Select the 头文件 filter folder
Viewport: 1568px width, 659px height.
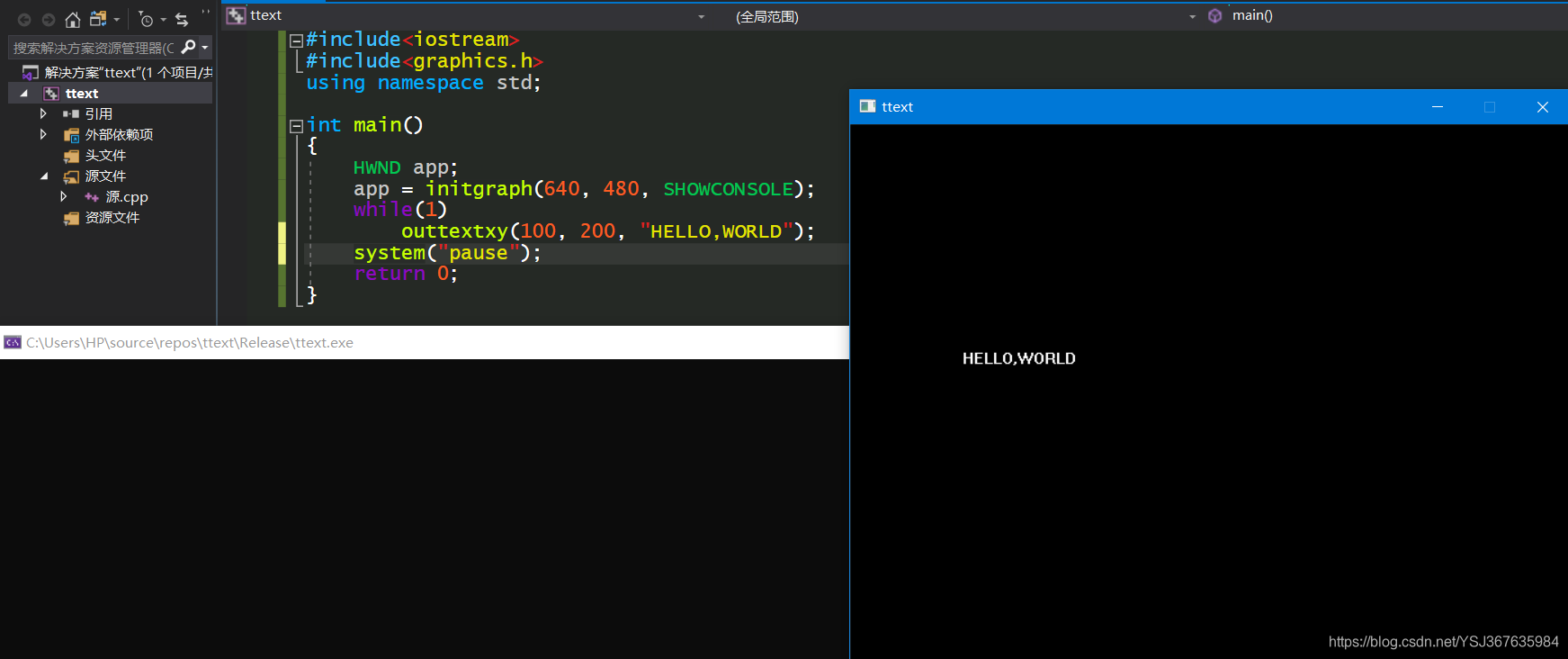tap(105, 156)
